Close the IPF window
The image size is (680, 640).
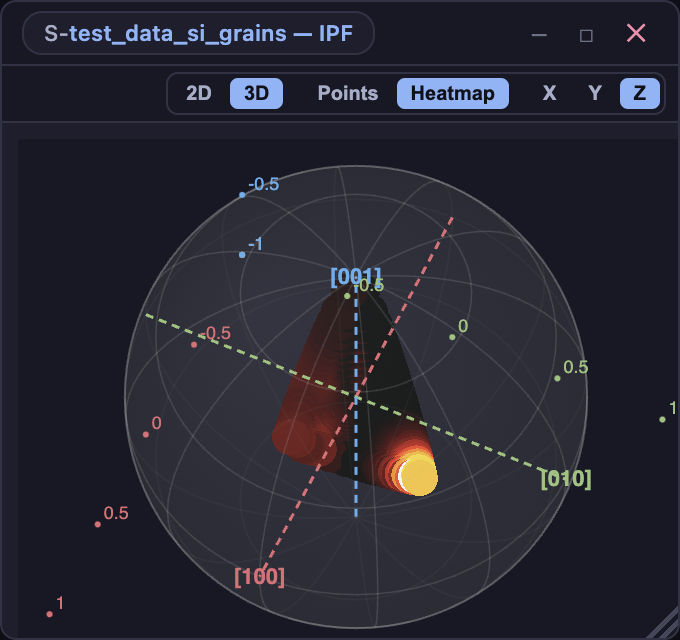point(636,33)
